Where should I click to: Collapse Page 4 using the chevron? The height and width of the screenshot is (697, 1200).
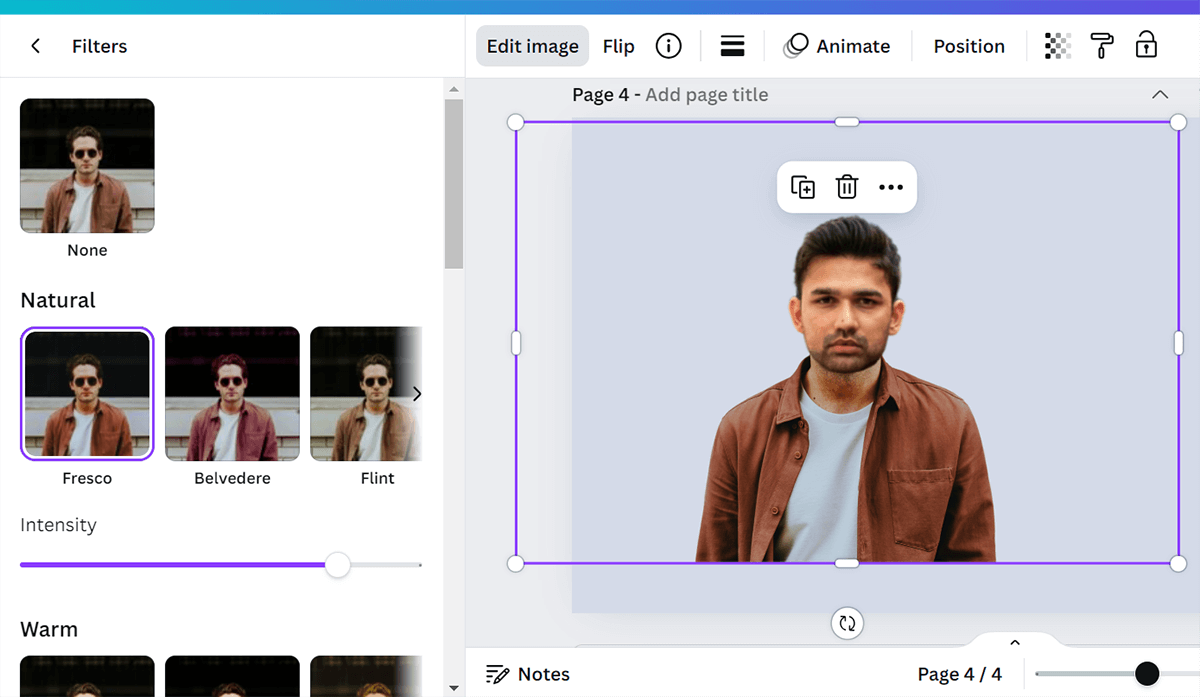(1160, 95)
